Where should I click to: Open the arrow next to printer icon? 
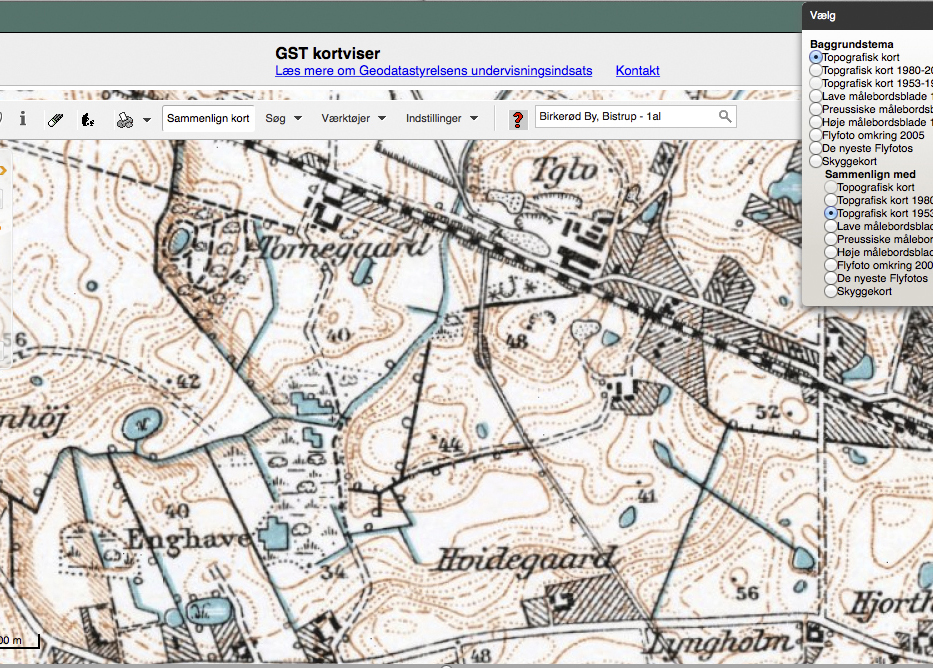(x=147, y=120)
